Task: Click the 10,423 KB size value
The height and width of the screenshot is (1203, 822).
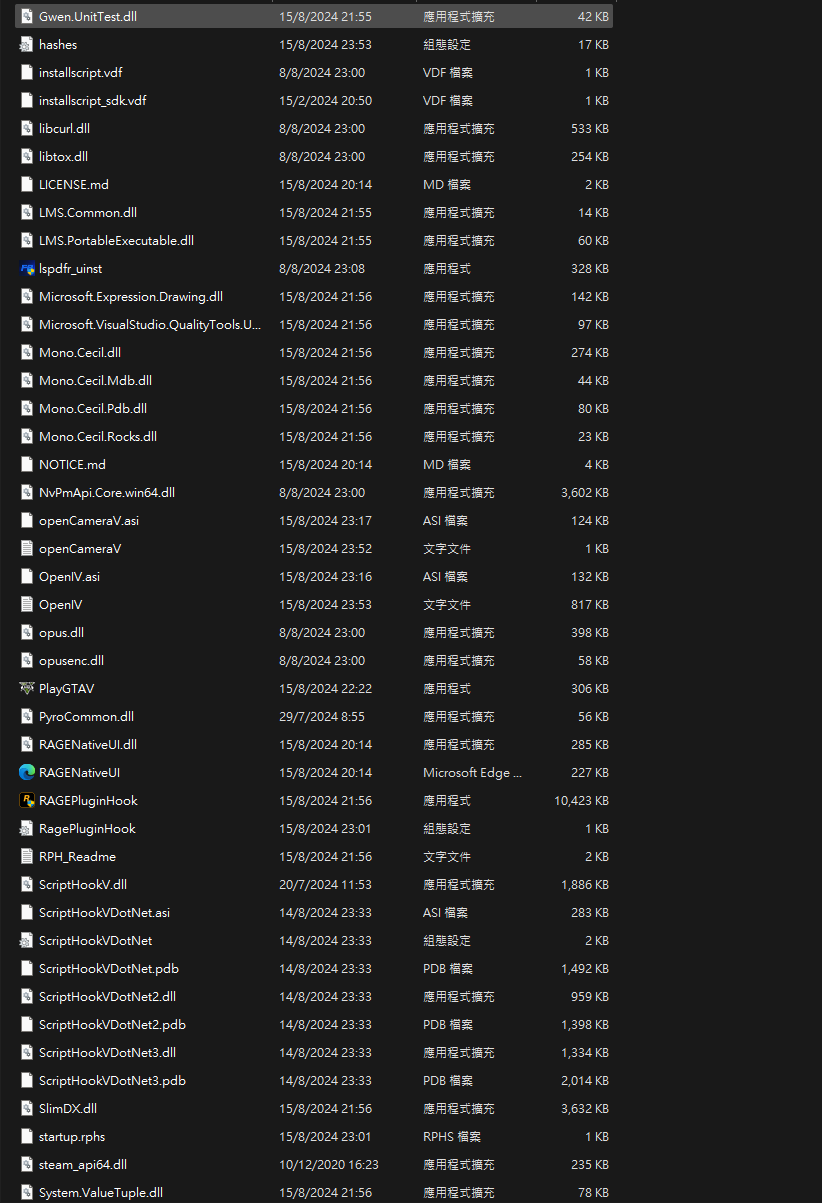Action: click(x=581, y=801)
